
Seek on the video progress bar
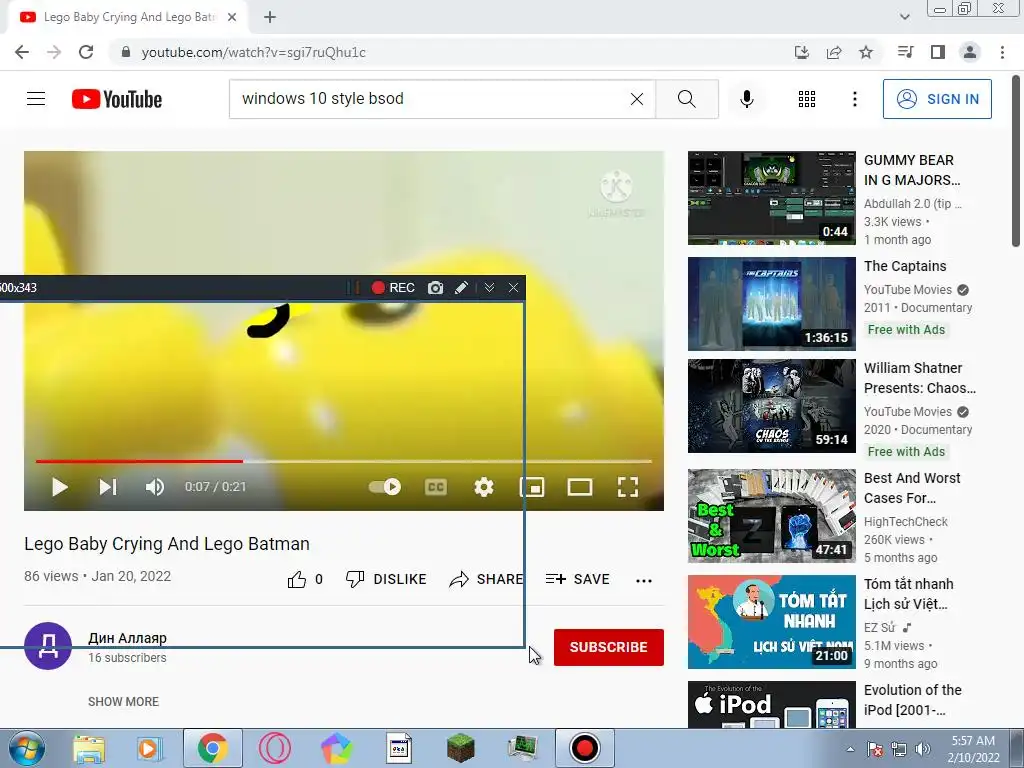344,461
